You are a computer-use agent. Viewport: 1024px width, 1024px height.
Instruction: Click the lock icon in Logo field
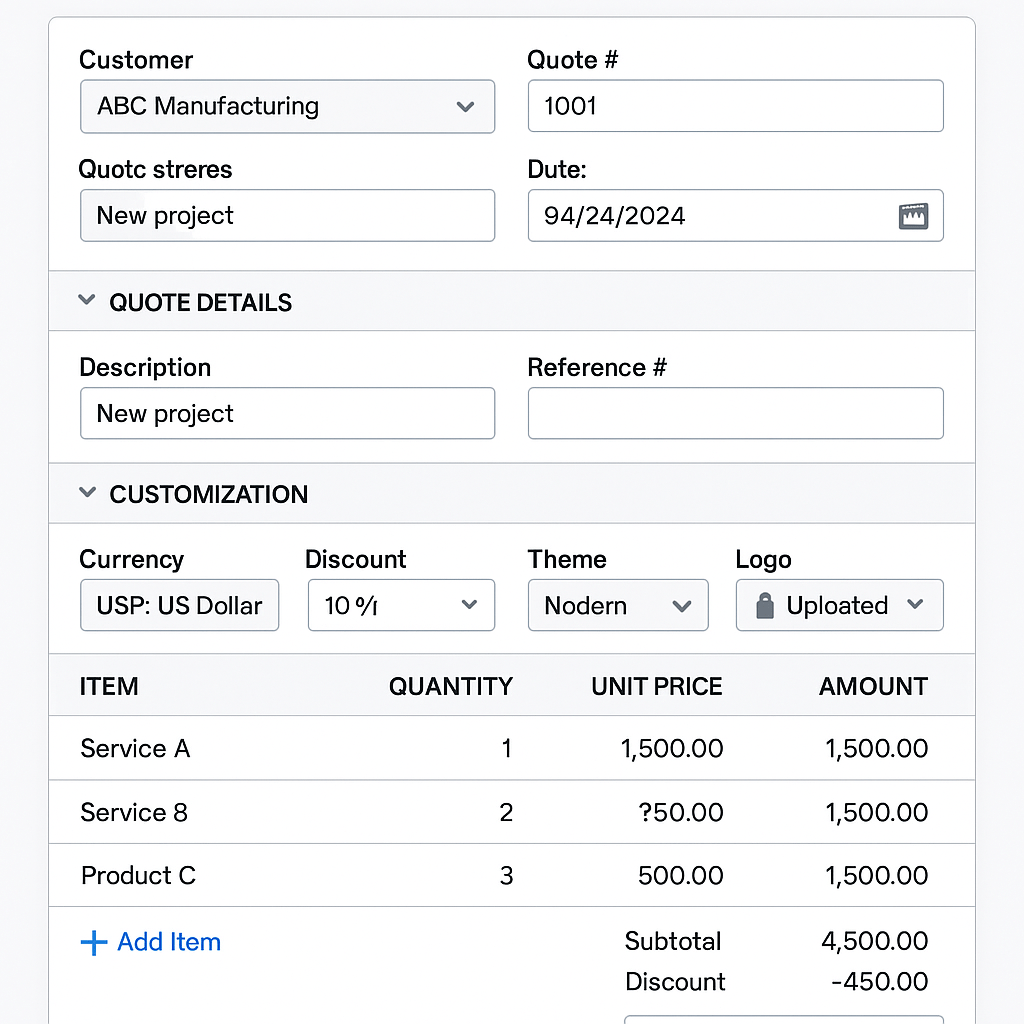765,606
